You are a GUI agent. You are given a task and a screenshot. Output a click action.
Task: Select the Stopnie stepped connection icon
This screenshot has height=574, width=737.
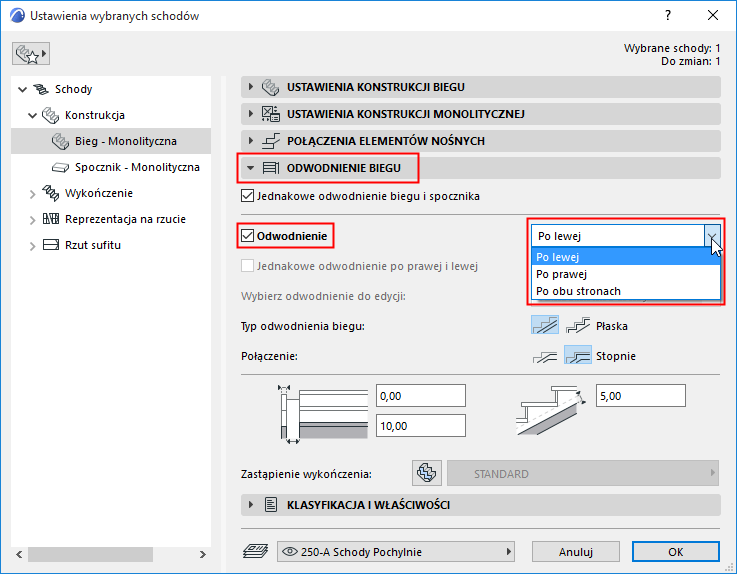578,355
